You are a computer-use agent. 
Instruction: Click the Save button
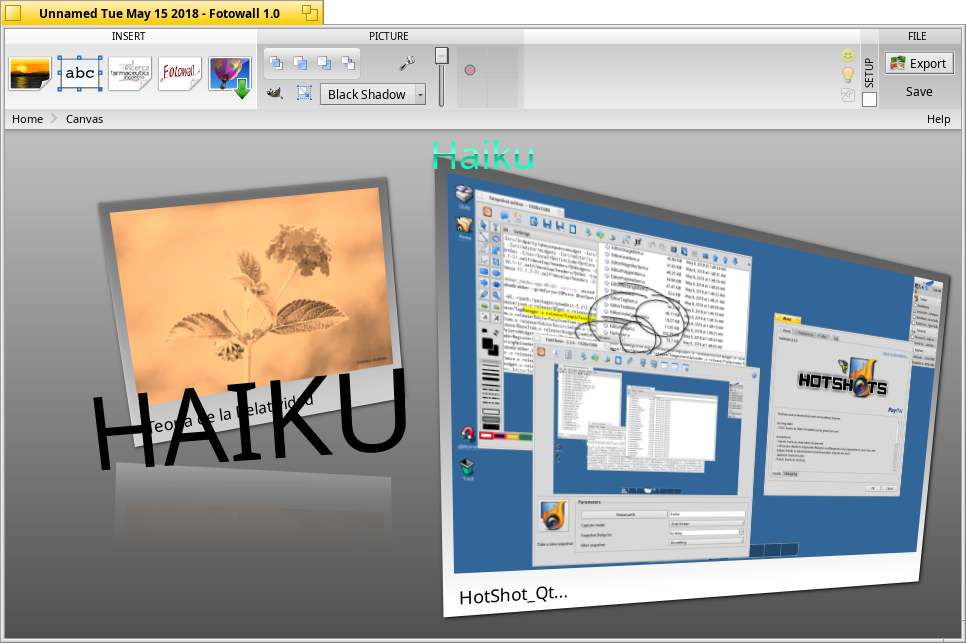919,92
